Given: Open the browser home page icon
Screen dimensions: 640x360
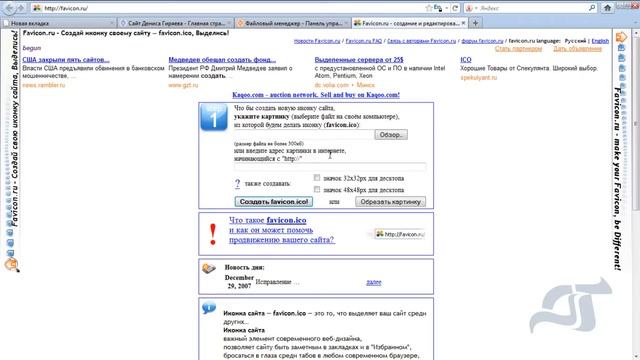Looking at the screenshot, I should pos(607,8).
